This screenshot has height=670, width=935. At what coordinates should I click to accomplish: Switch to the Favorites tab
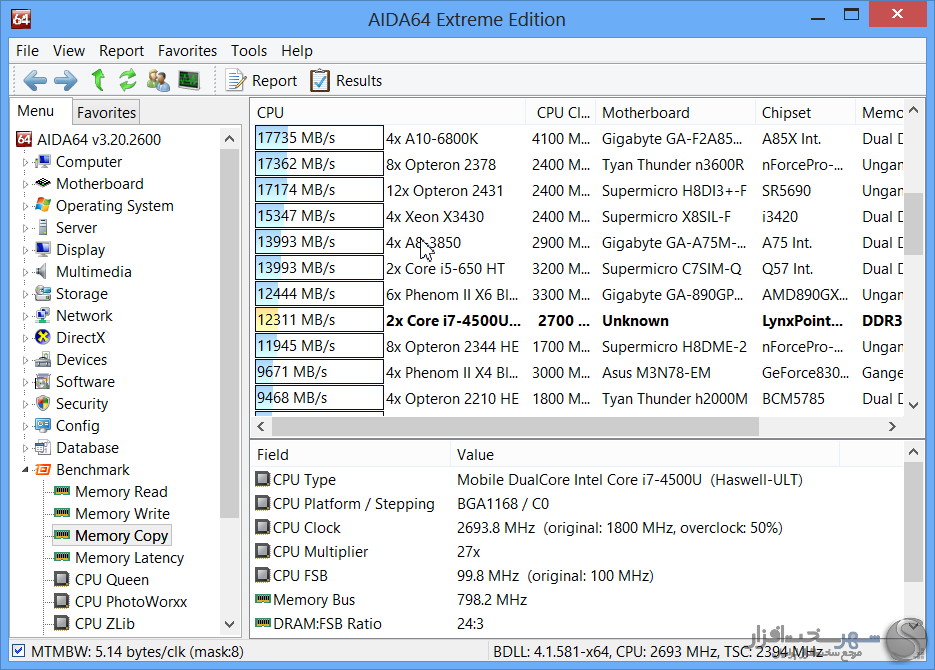pyautogui.click(x=106, y=113)
